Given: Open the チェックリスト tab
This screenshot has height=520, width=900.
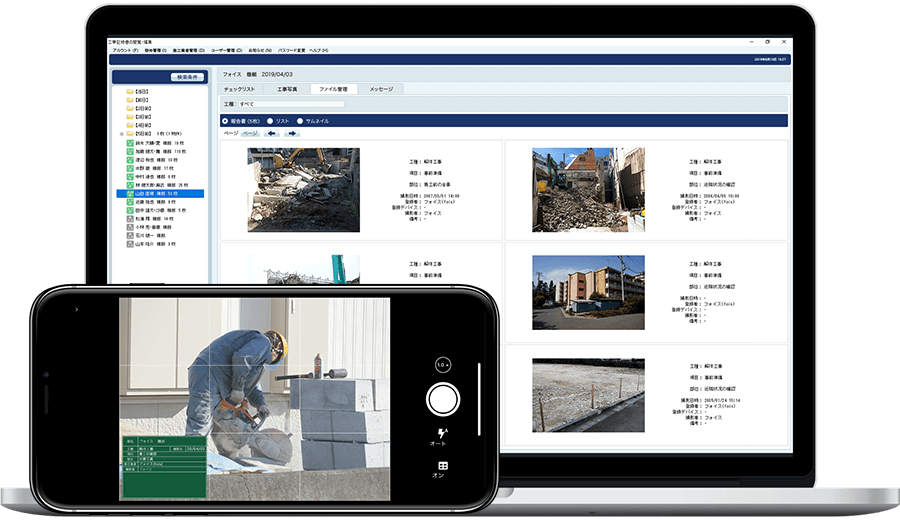Looking at the screenshot, I should tap(239, 89).
